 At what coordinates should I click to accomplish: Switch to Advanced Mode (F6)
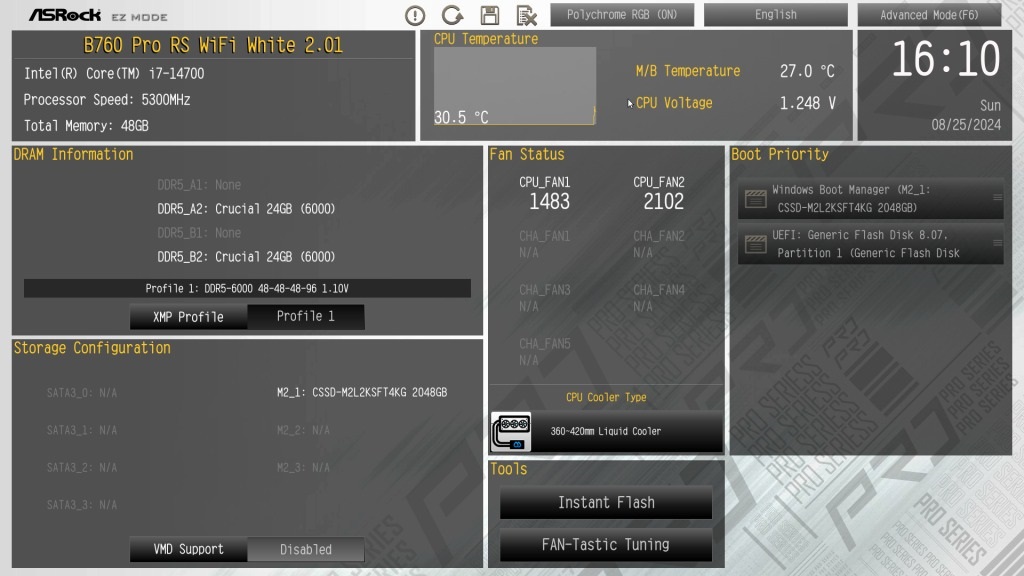929,14
